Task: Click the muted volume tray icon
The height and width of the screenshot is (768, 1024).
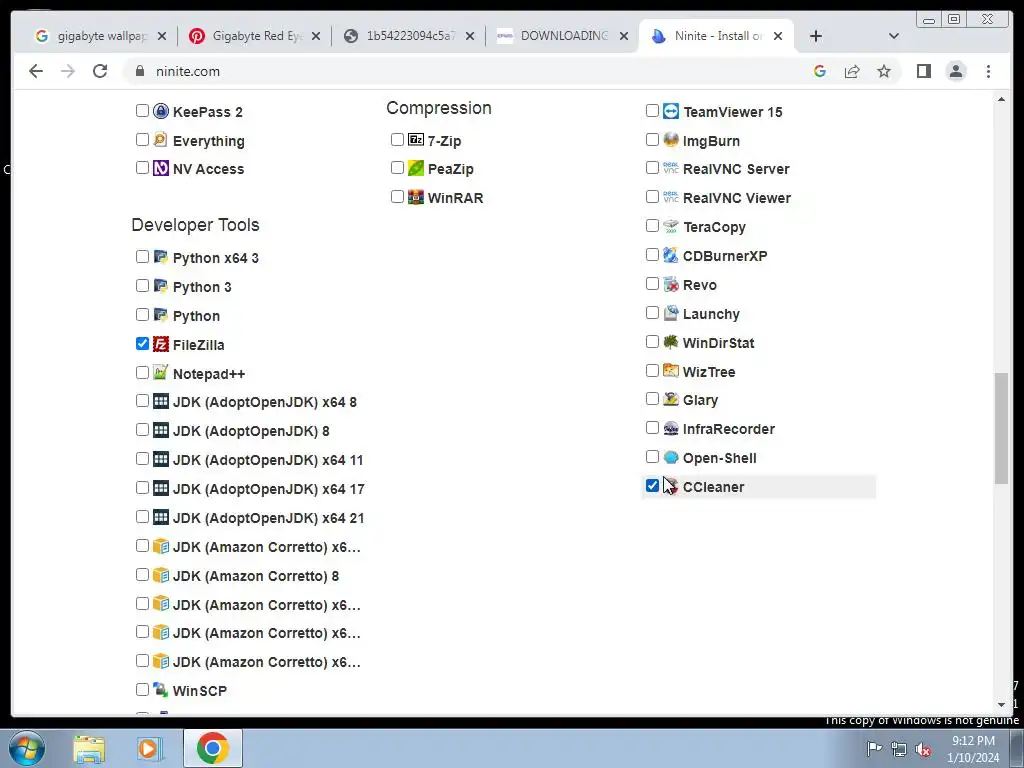Action: (923, 749)
